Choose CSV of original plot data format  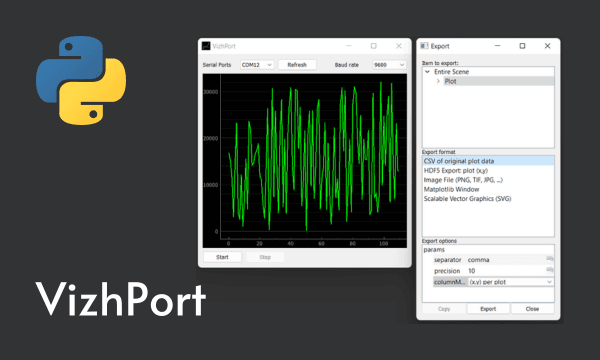coord(488,161)
